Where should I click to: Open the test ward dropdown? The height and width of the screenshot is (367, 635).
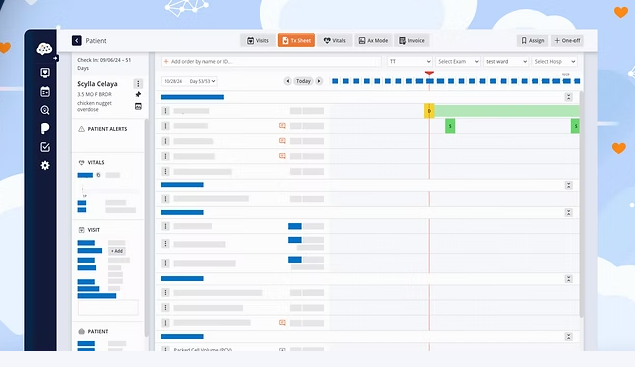506,62
